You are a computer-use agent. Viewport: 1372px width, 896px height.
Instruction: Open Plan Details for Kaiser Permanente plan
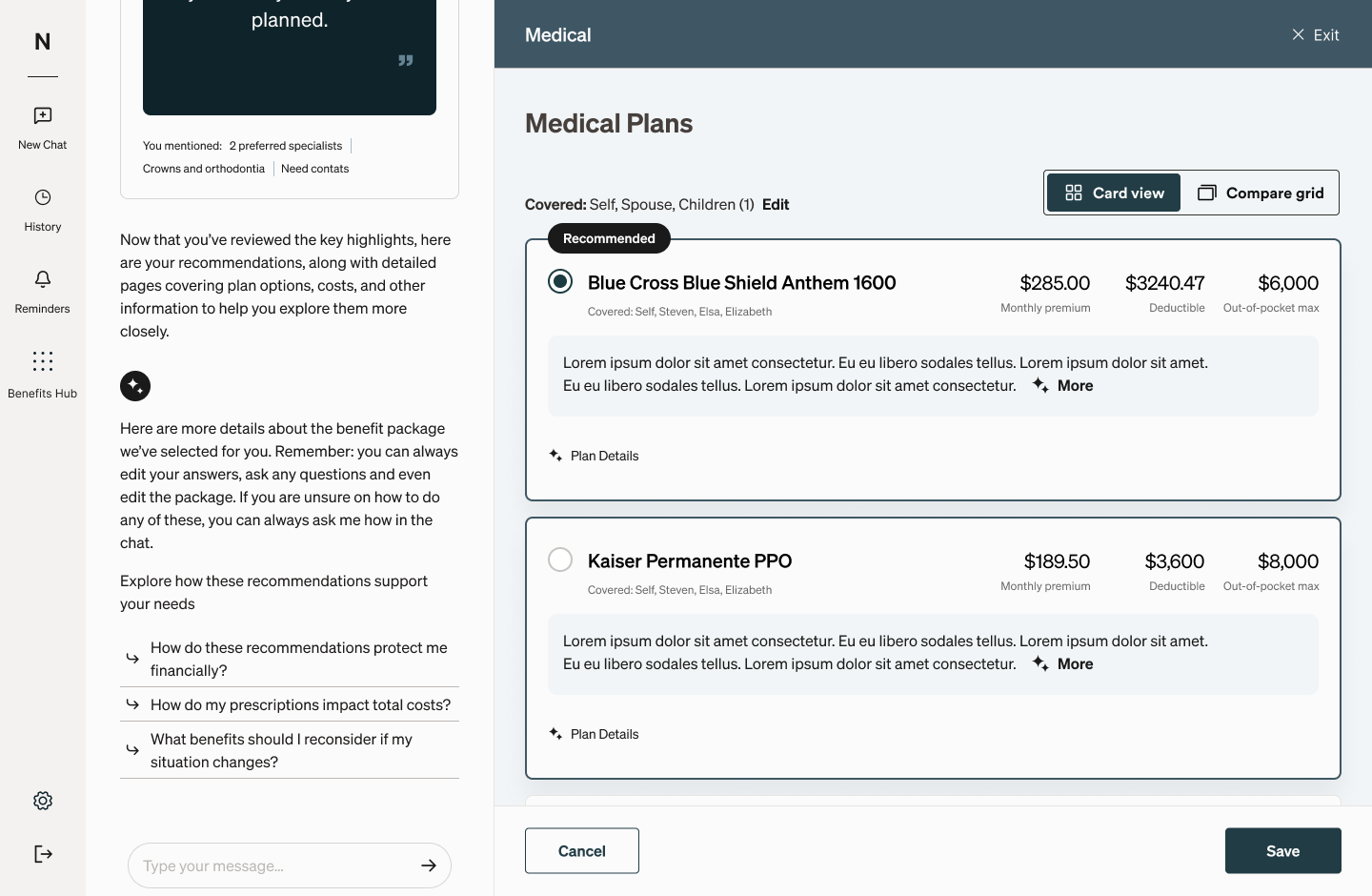604,734
